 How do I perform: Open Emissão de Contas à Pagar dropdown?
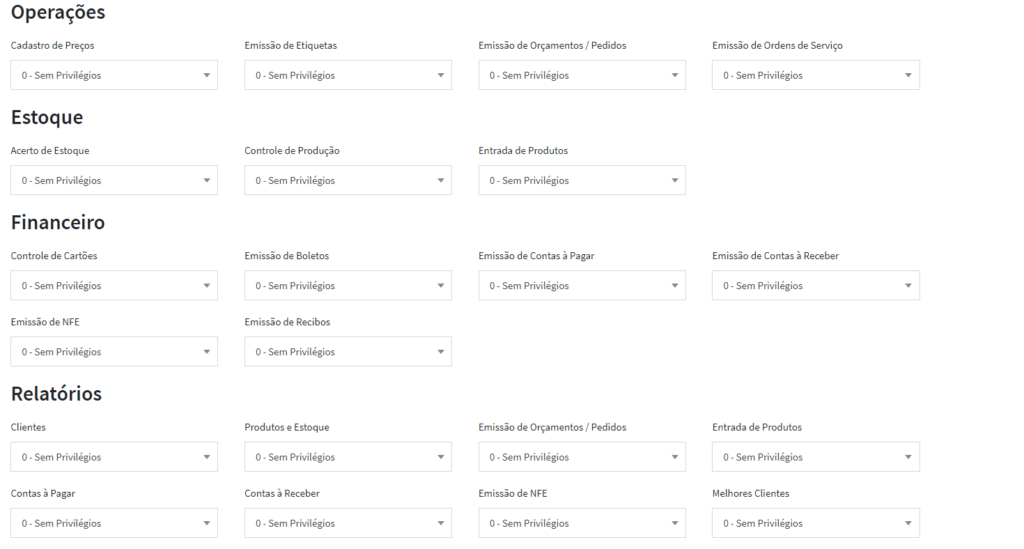point(582,286)
